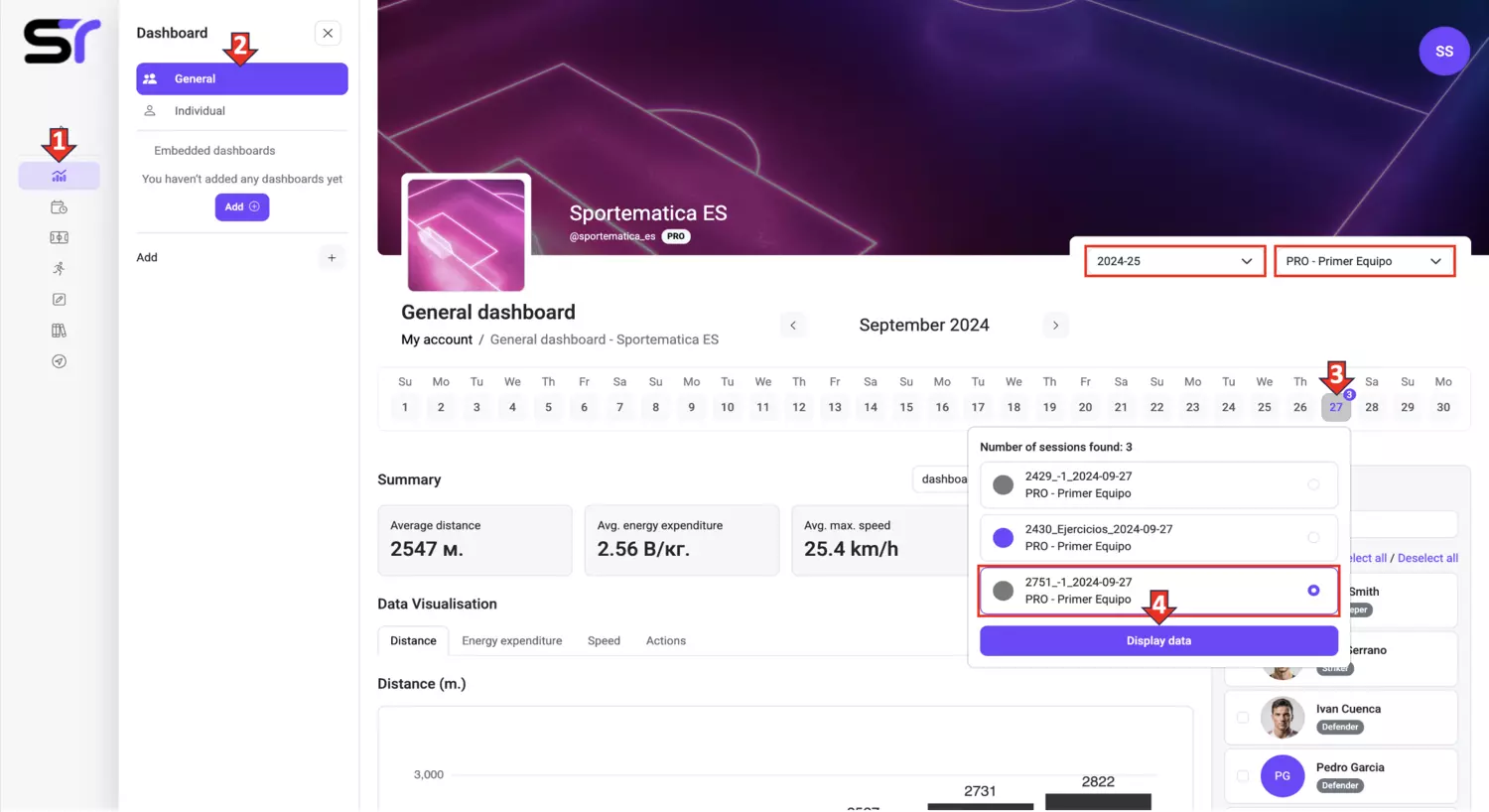The width and height of the screenshot is (1489, 812).
Task: Click the Display data button
Action: pyautogui.click(x=1158, y=640)
